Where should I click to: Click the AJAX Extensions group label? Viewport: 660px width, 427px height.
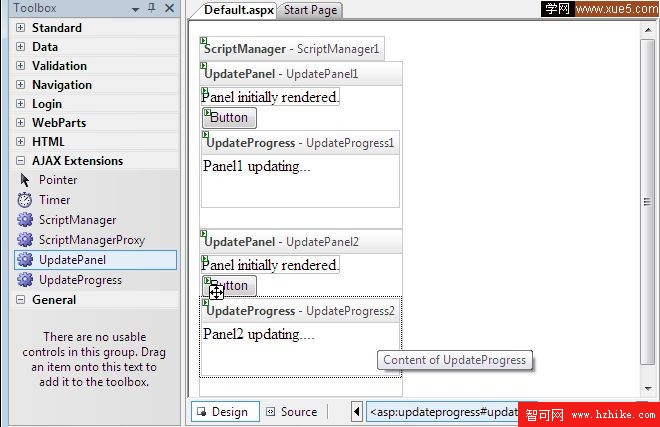coord(77,161)
